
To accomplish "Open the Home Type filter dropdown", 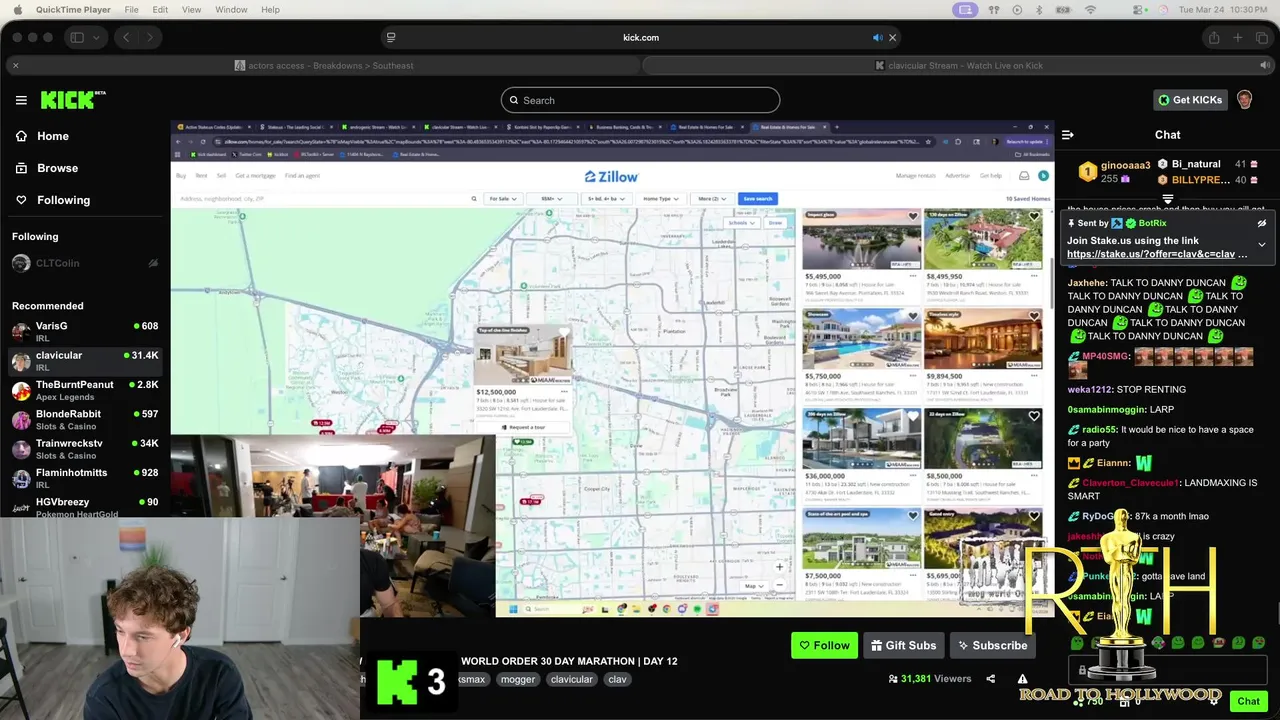I will tap(661, 199).
